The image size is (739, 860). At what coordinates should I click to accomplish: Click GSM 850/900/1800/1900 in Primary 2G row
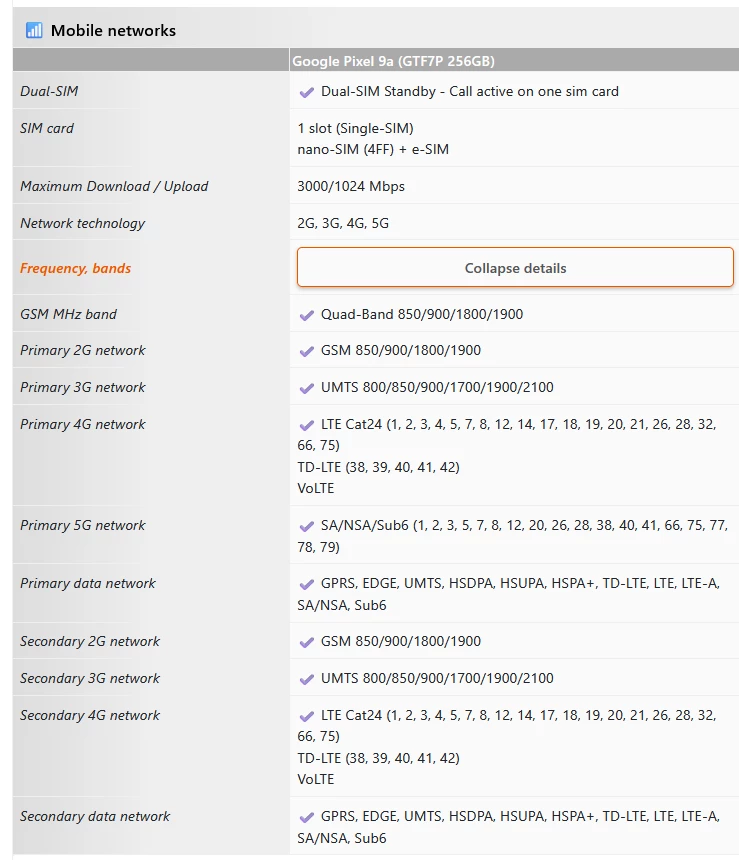point(401,350)
